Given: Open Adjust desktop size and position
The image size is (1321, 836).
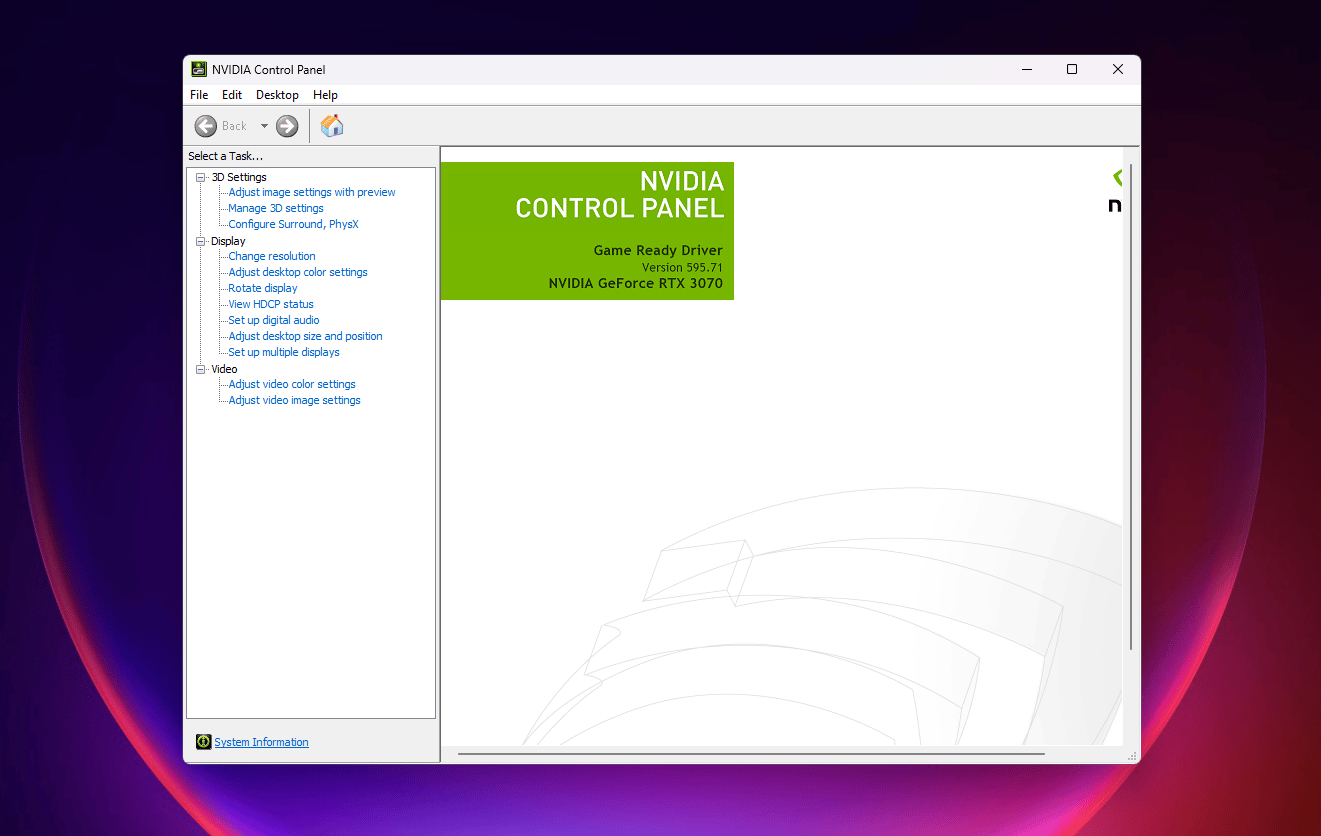Looking at the screenshot, I should [x=305, y=336].
